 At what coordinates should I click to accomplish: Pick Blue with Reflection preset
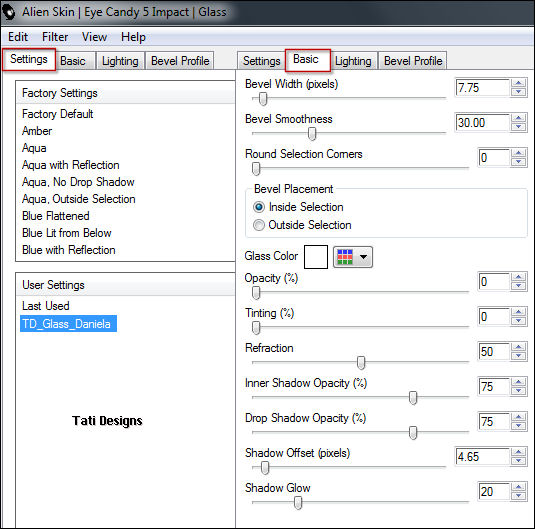click(69, 250)
